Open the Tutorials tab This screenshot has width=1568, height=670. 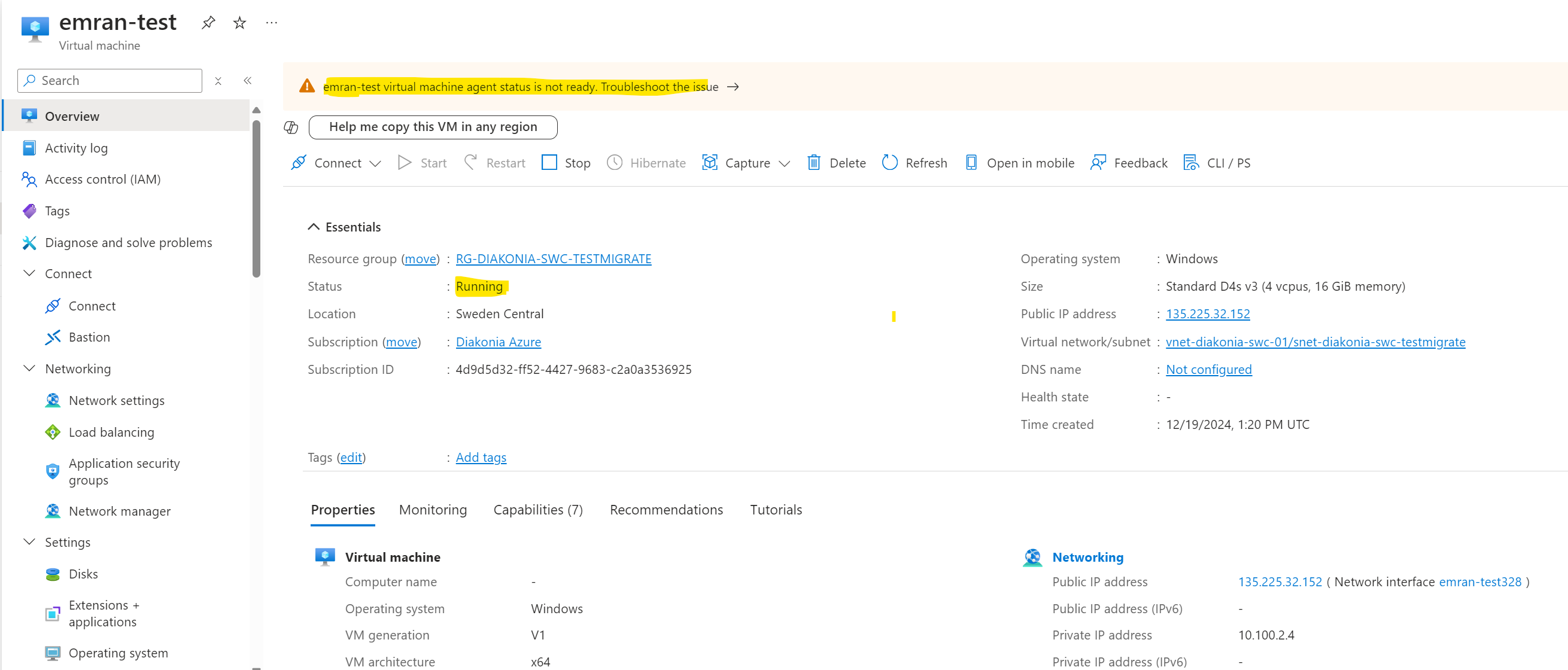point(776,509)
